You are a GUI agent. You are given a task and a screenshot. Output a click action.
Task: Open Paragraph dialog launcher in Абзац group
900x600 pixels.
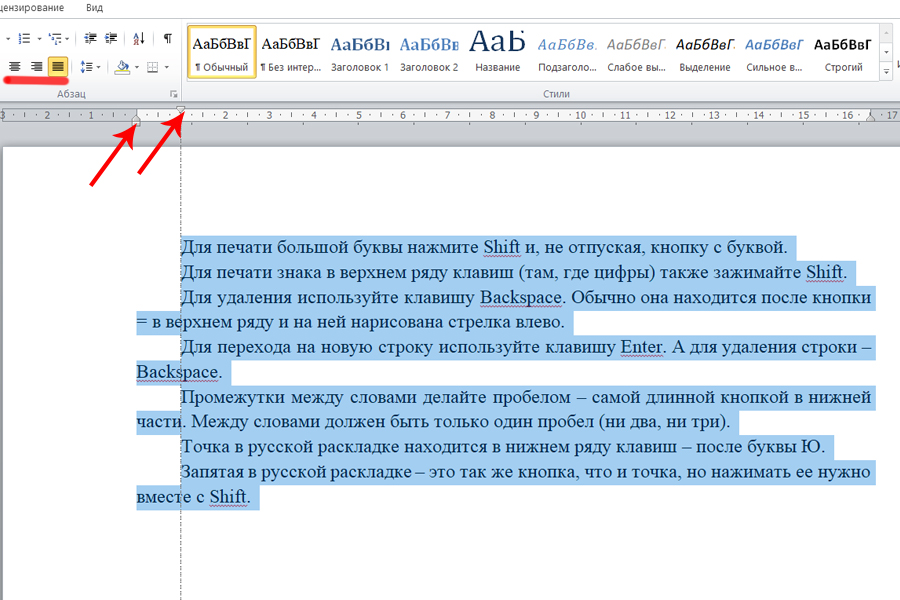click(x=174, y=94)
